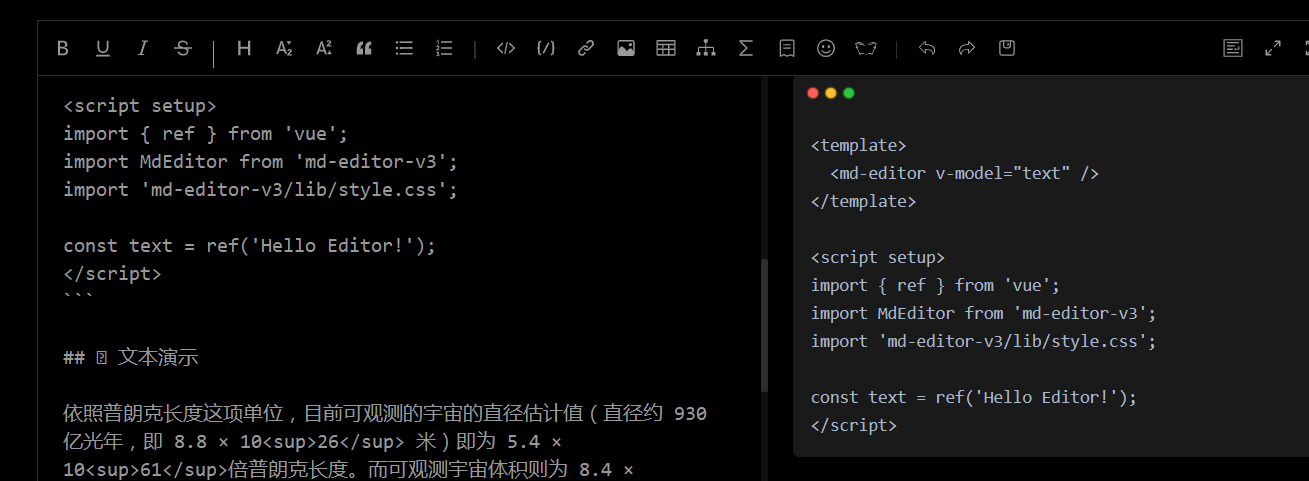
Task: Toggle fullscreen with expand arrows icon
Action: (x=1273, y=48)
